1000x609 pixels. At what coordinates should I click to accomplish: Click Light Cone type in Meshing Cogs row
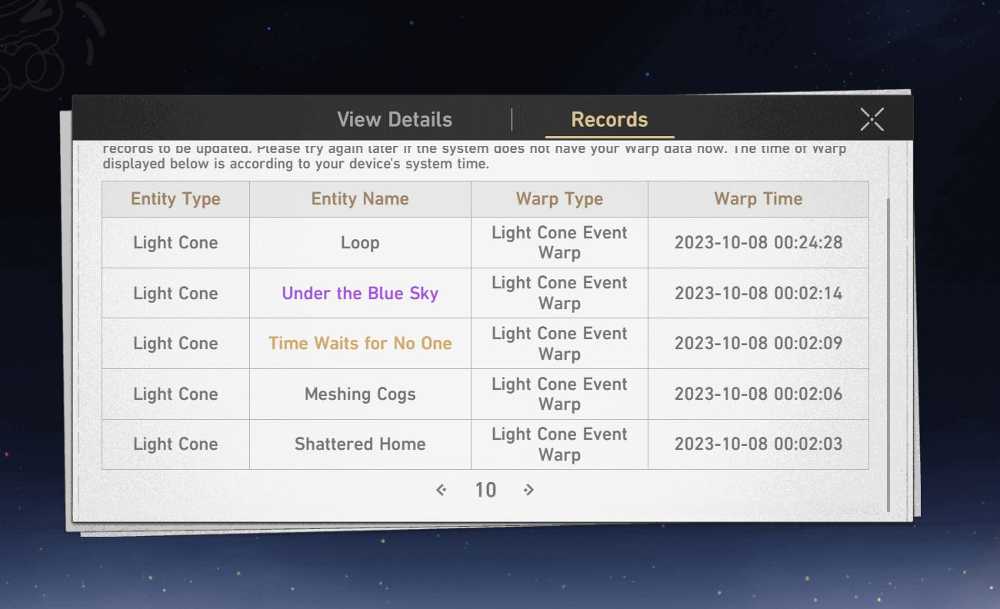[175, 394]
